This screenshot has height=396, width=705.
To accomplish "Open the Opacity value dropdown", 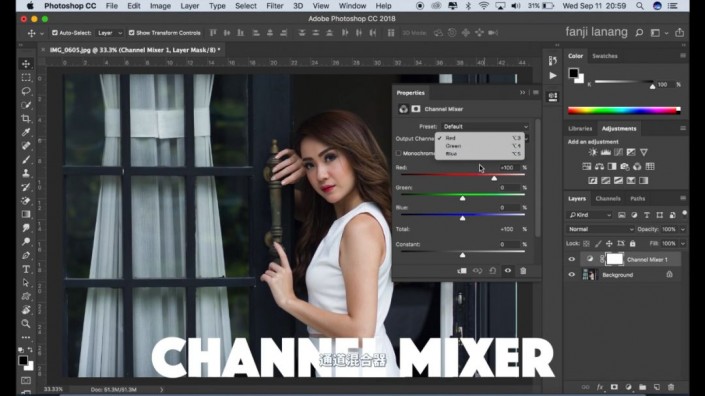I will pos(683,229).
